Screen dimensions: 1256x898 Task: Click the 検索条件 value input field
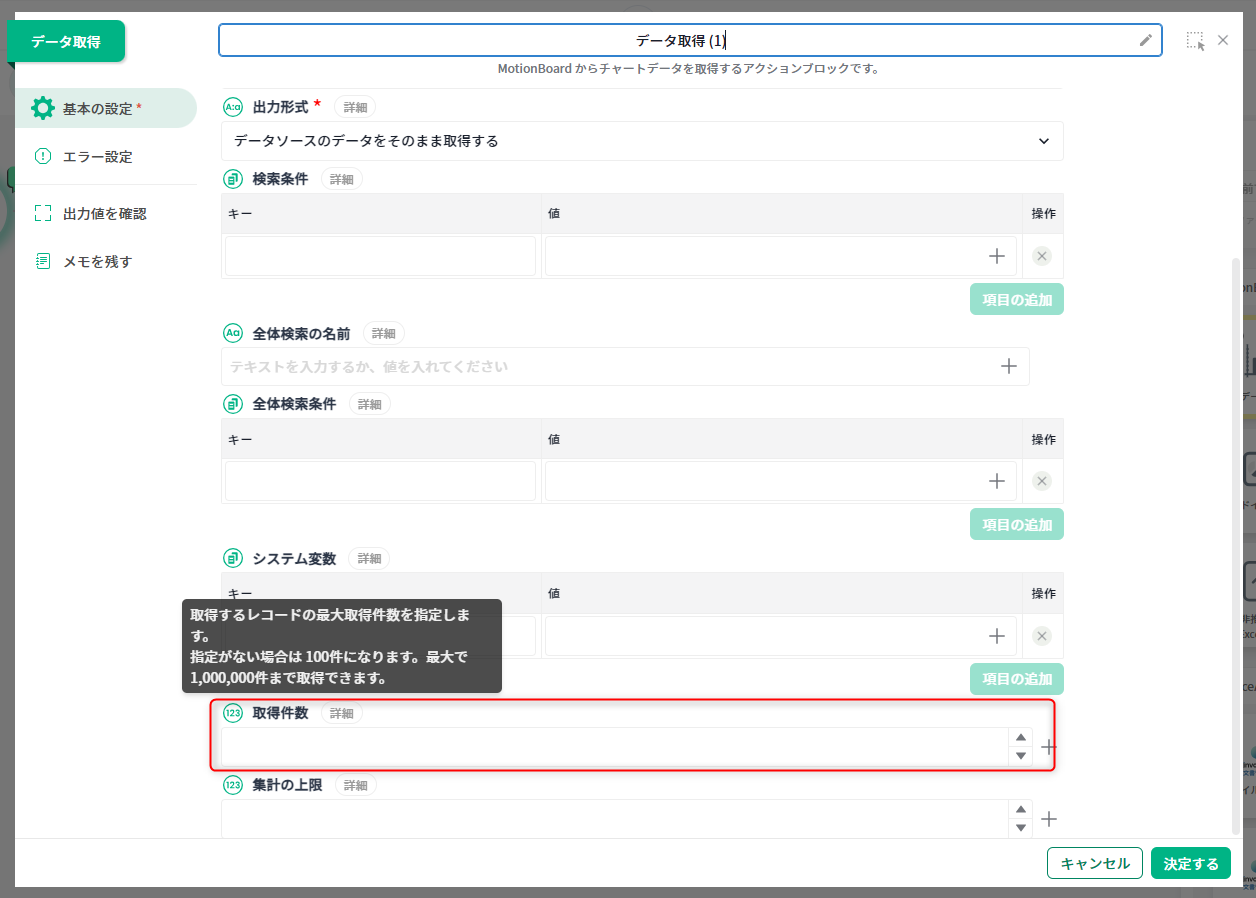coord(781,256)
